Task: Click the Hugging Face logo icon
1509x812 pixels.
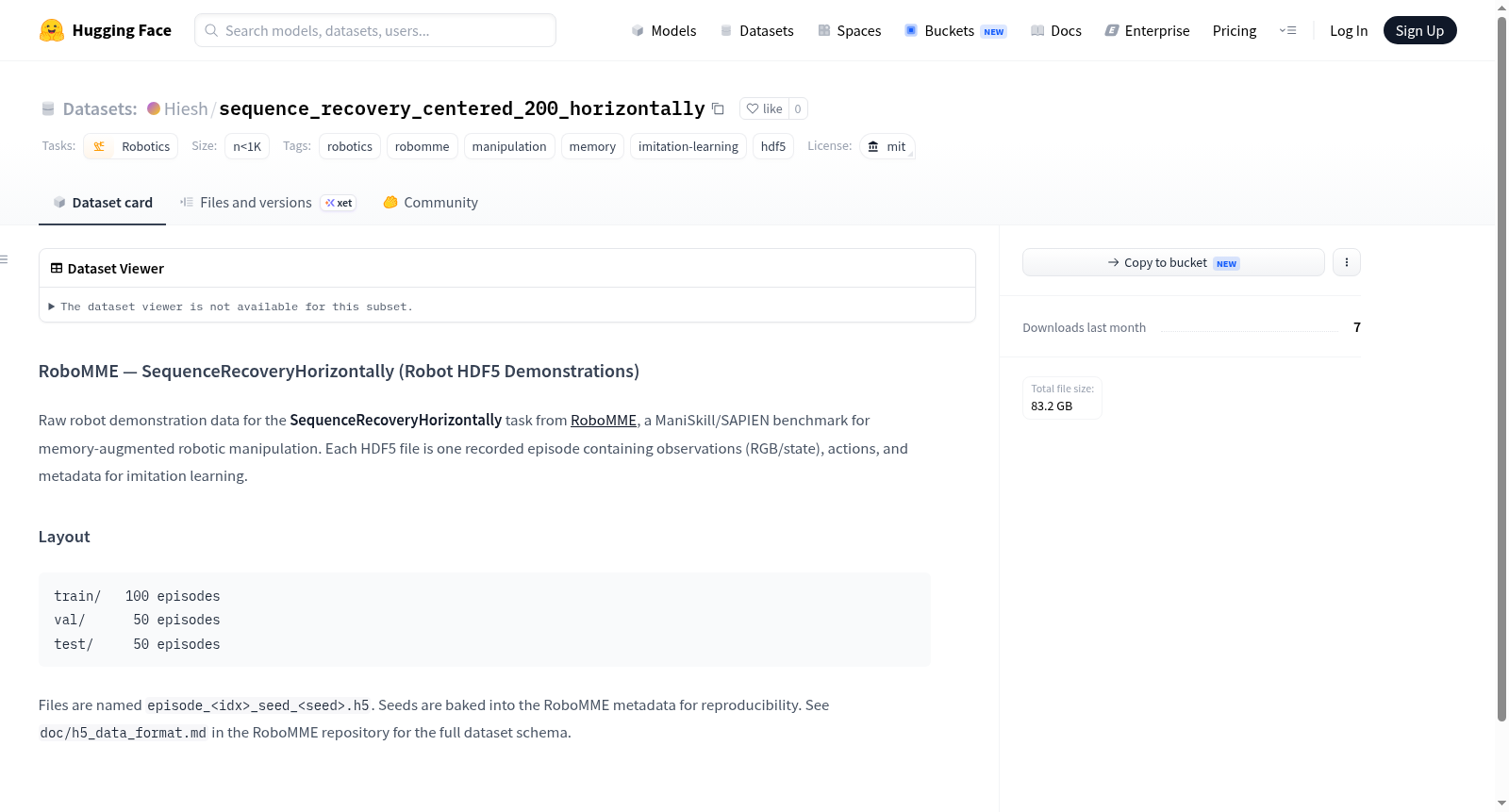Action: (51, 30)
